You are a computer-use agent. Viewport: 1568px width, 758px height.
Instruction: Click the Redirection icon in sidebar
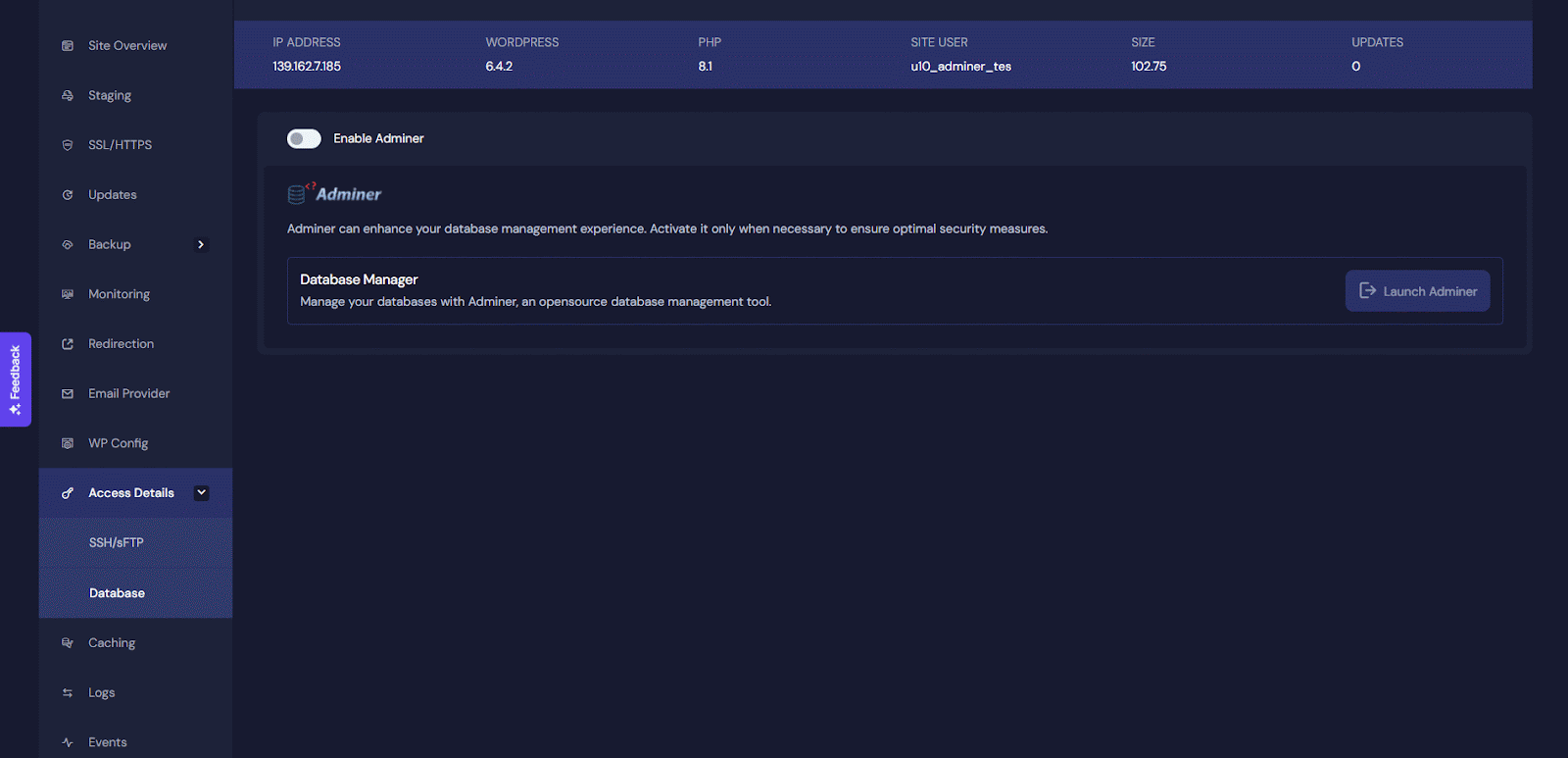pyautogui.click(x=68, y=344)
